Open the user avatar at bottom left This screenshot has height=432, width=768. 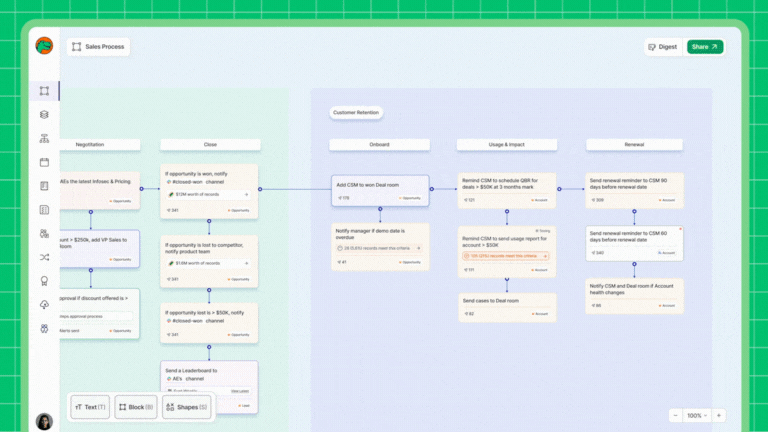[x=44, y=421]
